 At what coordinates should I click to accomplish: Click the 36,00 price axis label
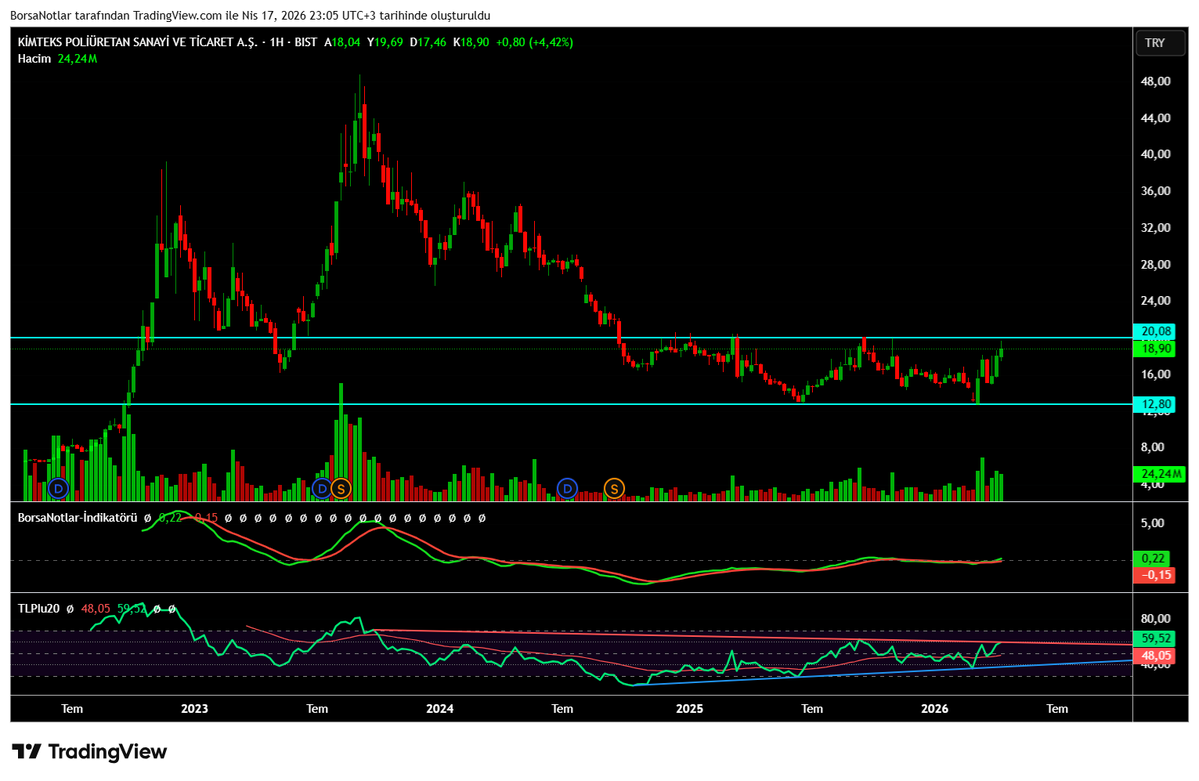pyautogui.click(x=1155, y=191)
